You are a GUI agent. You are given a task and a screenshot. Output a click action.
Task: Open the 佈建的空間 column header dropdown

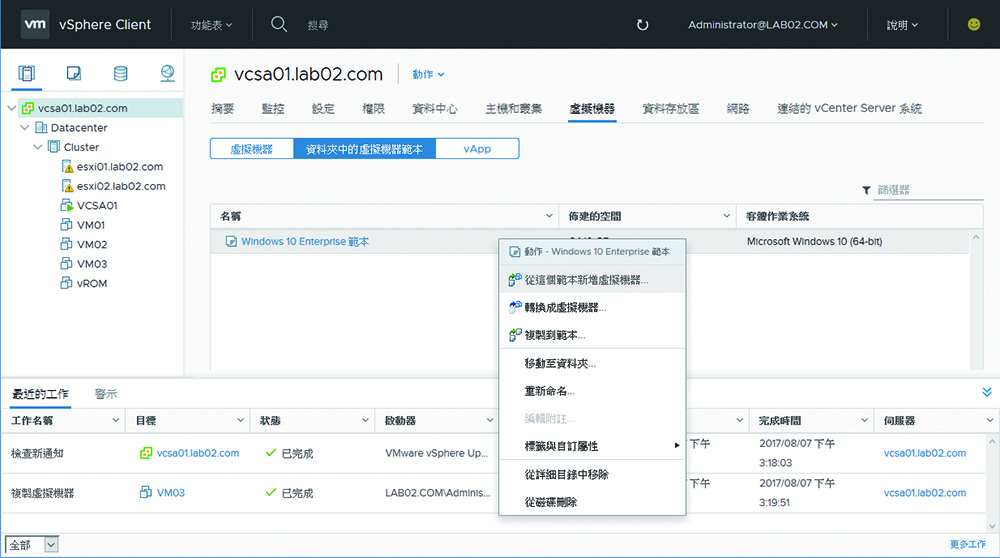[x=726, y=216]
